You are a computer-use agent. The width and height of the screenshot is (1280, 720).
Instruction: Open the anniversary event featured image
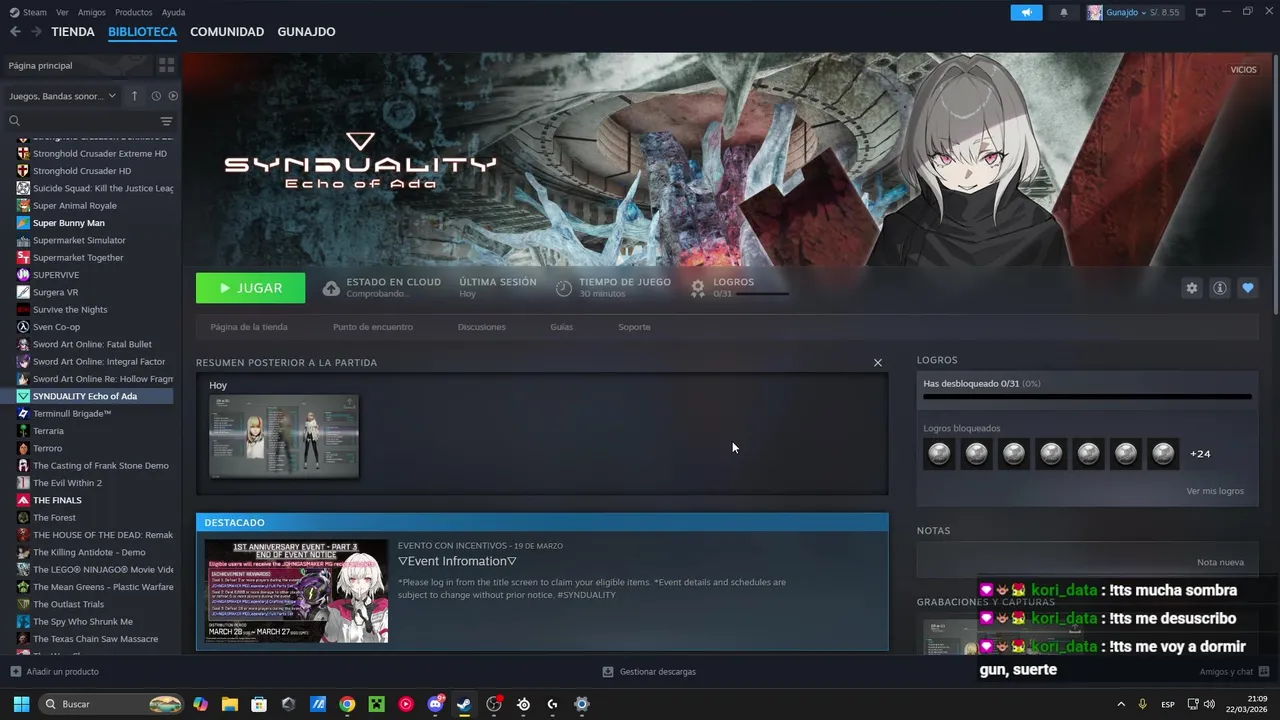[x=296, y=591]
